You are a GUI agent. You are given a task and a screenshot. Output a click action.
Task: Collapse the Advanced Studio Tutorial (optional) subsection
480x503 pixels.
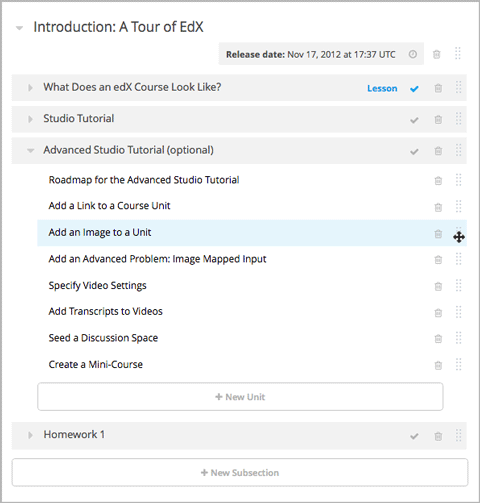pos(30,151)
